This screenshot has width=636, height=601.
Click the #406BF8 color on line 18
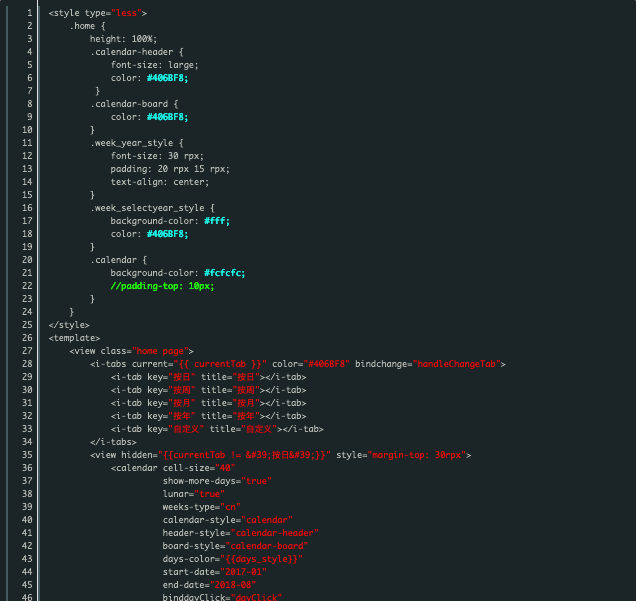(x=168, y=234)
